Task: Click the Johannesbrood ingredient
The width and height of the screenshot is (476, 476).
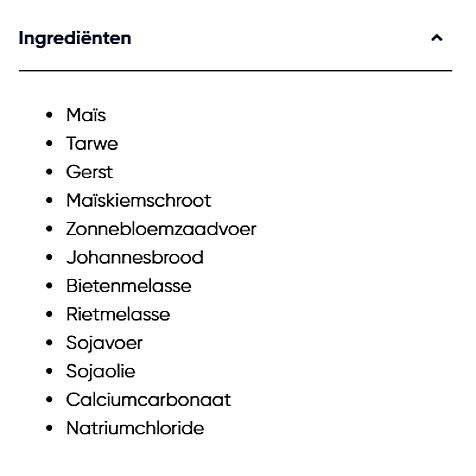Action: point(135,257)
